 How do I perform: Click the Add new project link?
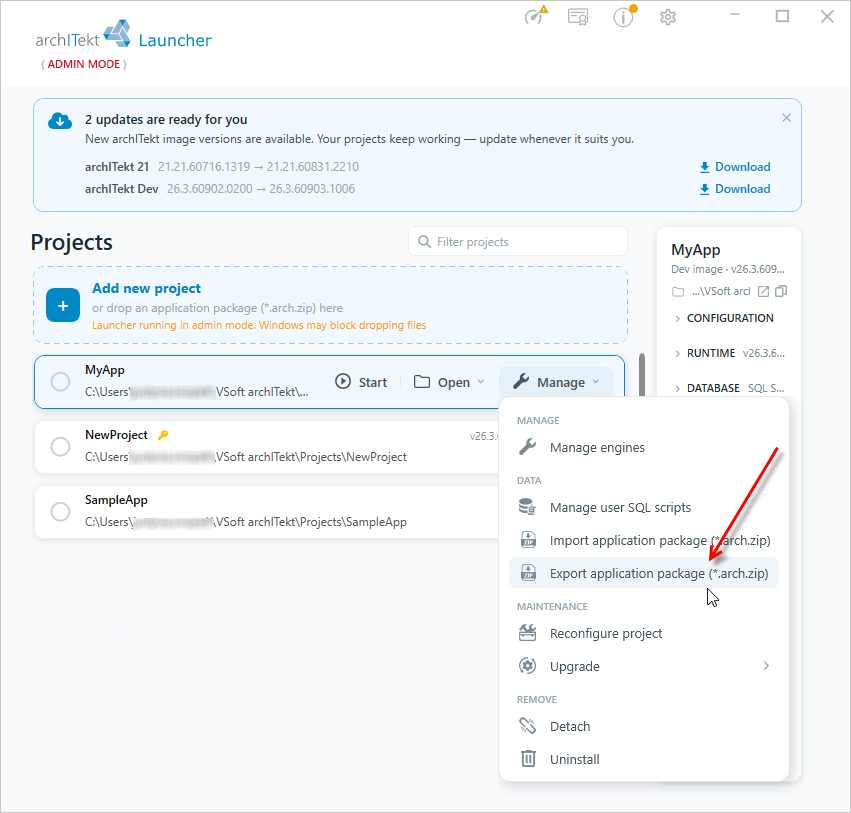pos(147,288)
